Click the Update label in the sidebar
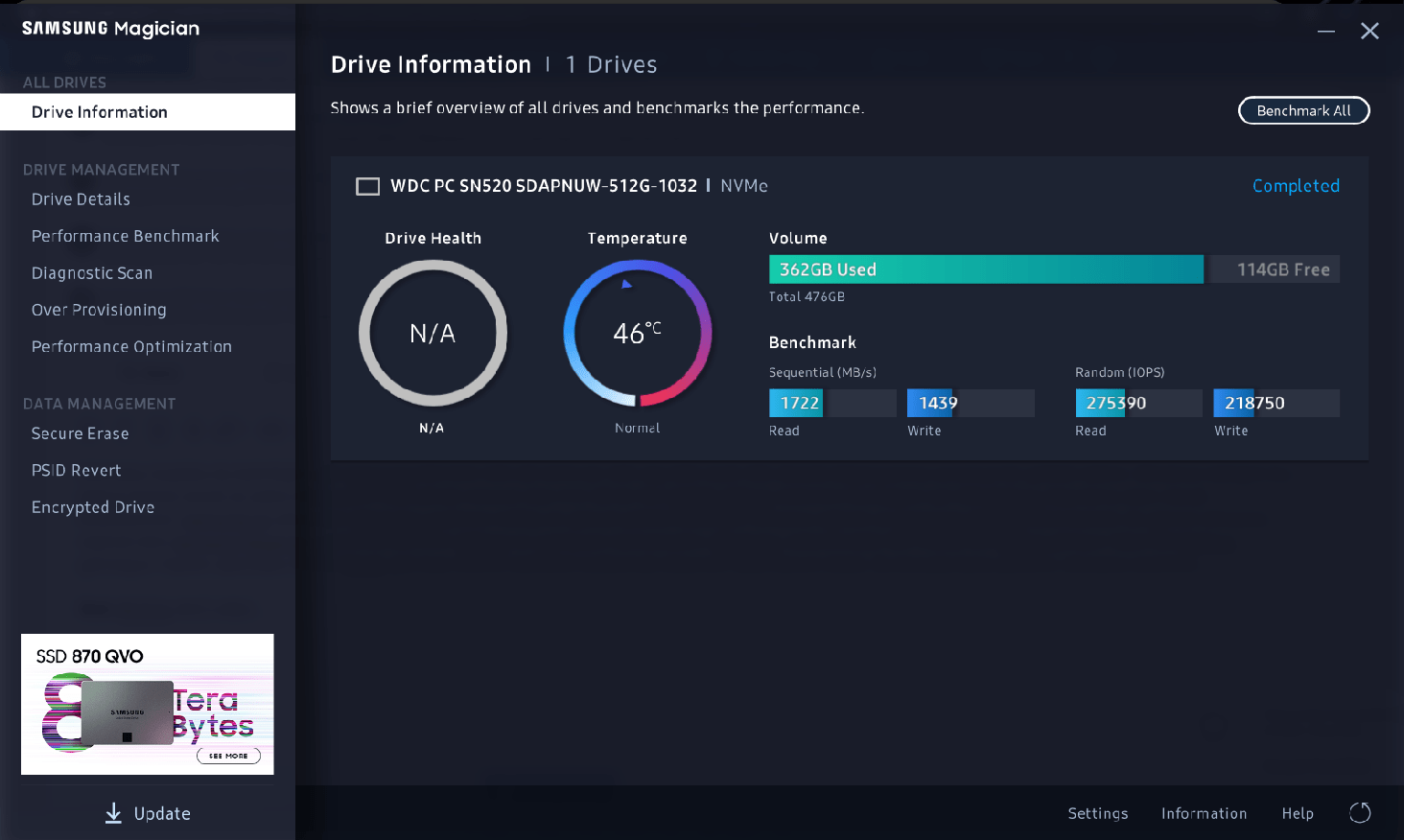The image size is (1404, 840). tap(162, 813)
